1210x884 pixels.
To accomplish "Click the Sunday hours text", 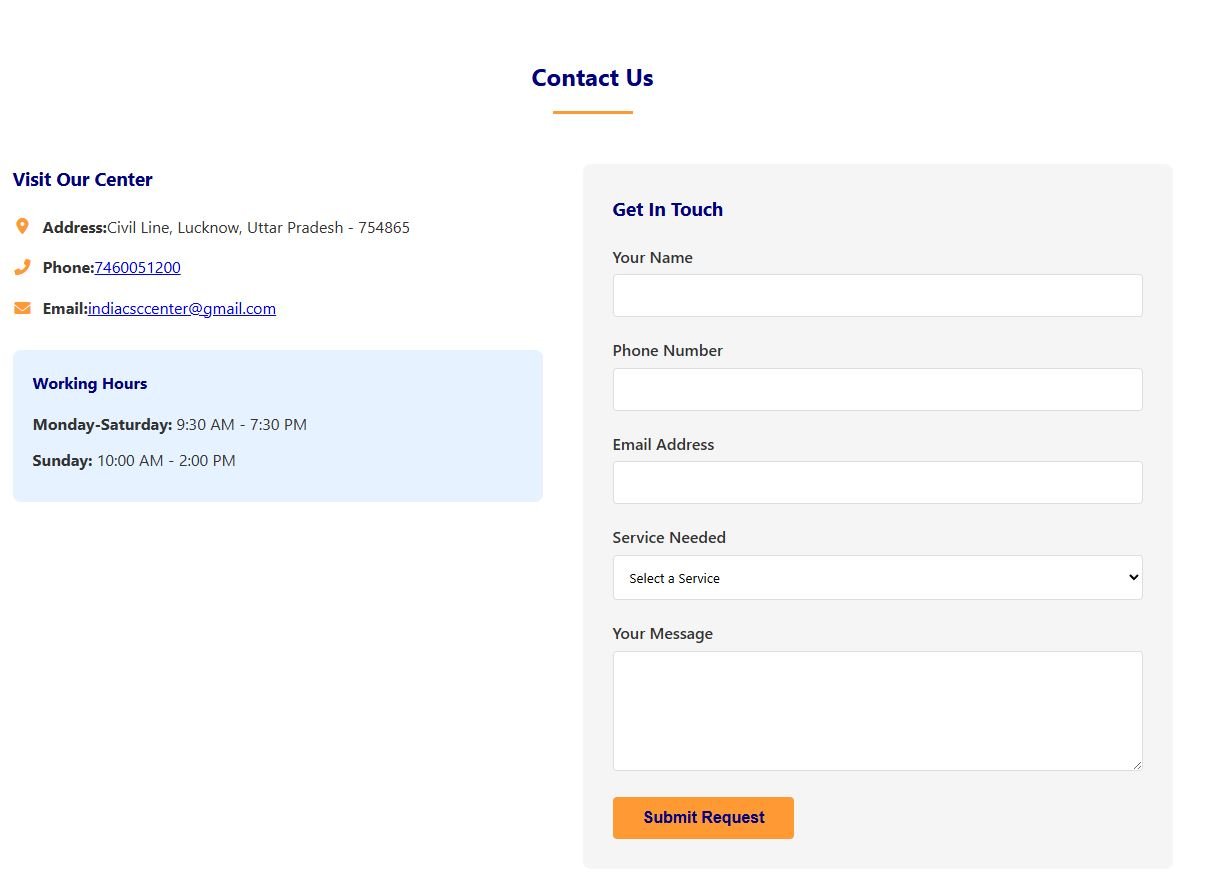I will point(134,460).
